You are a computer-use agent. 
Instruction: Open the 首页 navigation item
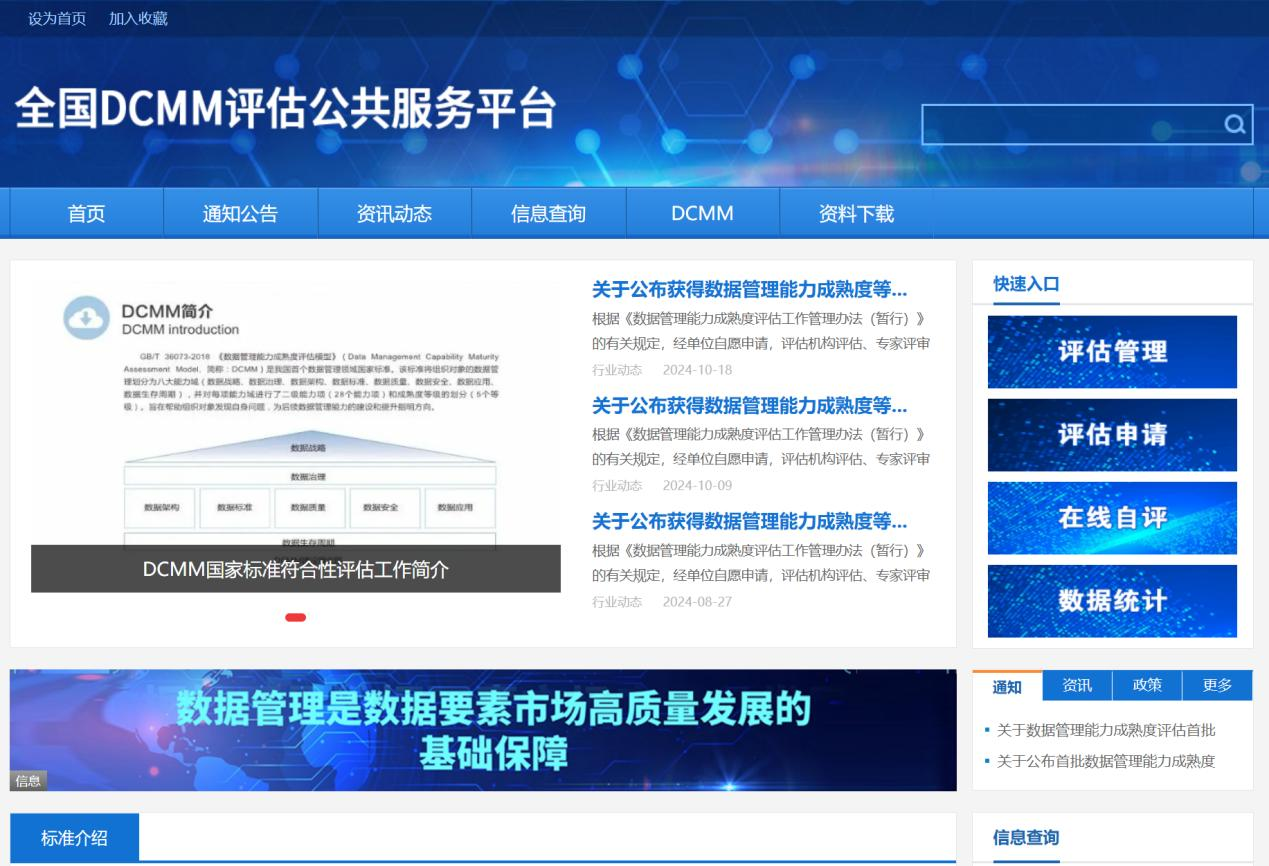pyautogui.click(x=86, y=213)
